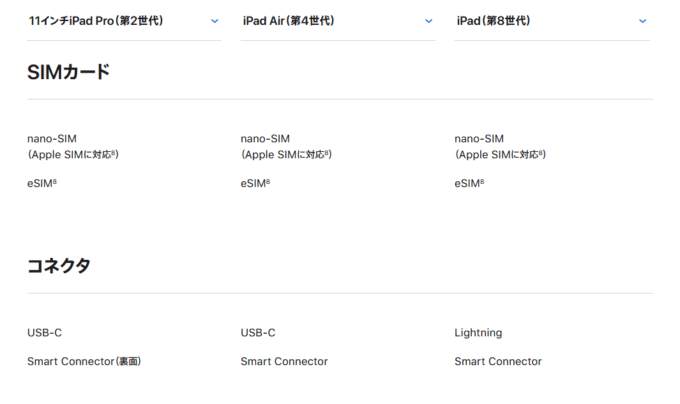Click the Smart Connector(裏面) entry
This screenshot has height=404, width=680.
pos(84,362)
